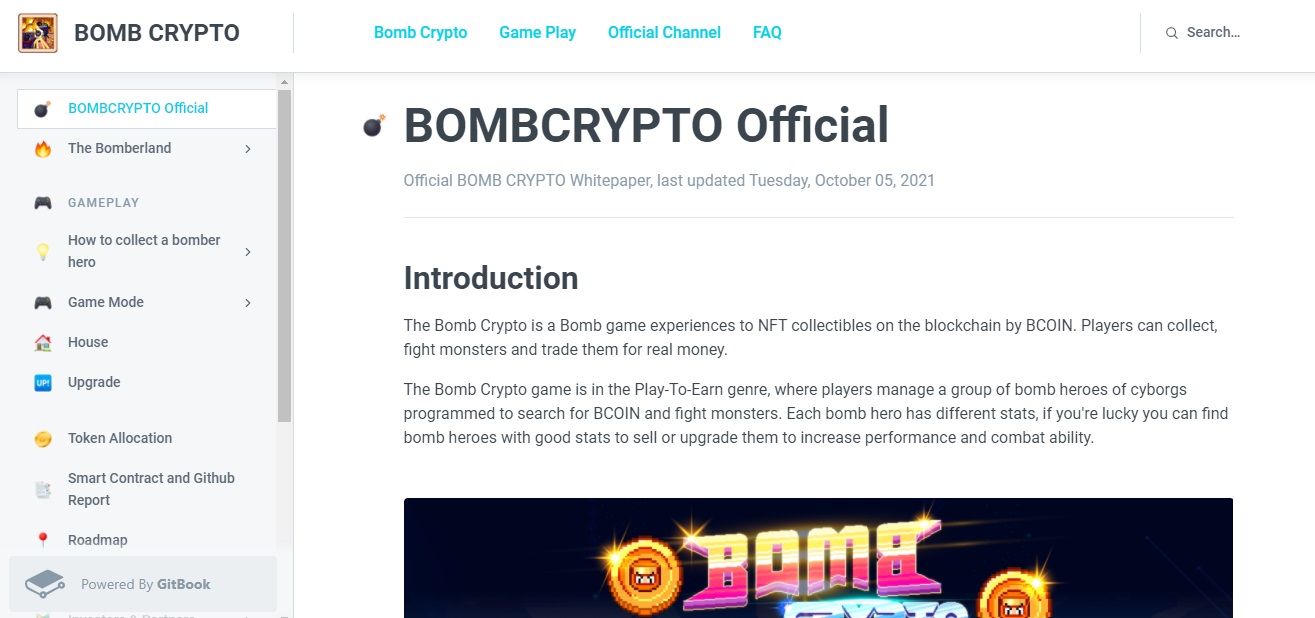Expand The Bomberland section chevron
Image resolution: width=1315 pixels, height=618 pixels.
coord(248,149)
